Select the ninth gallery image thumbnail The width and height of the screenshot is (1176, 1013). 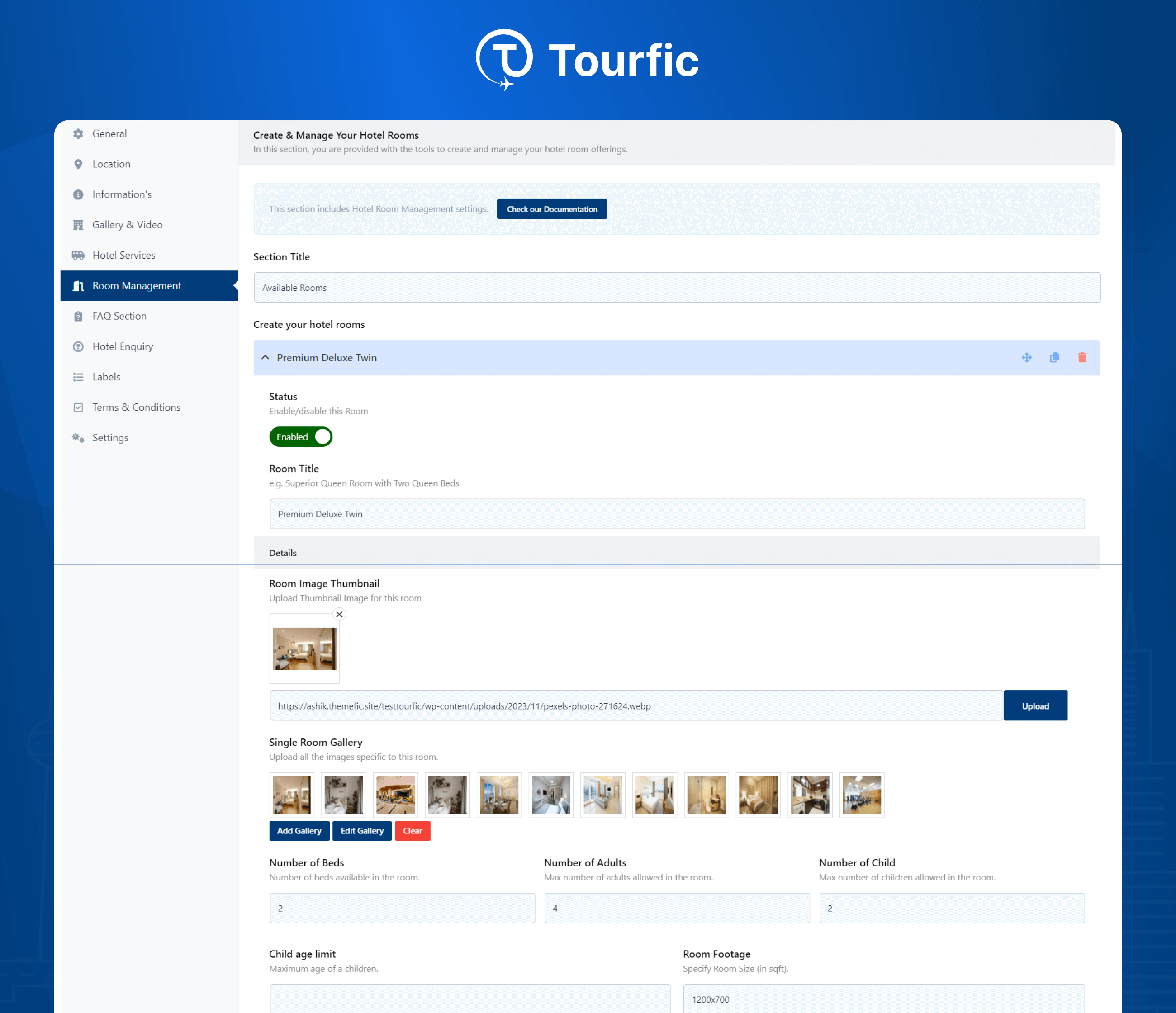pyautogui.click(x=707, y=795)
